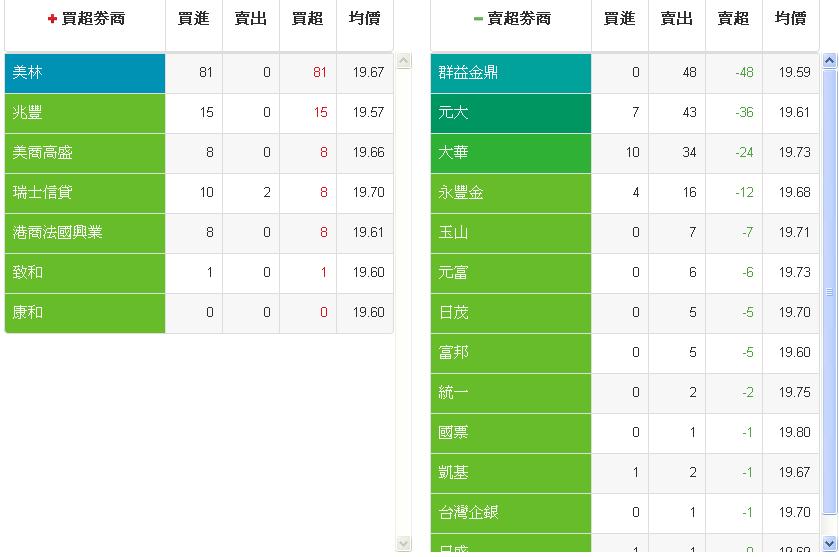Select broker 美商高盛
The width and height of the screenshot is (839, 557).
tap(85, 153)
